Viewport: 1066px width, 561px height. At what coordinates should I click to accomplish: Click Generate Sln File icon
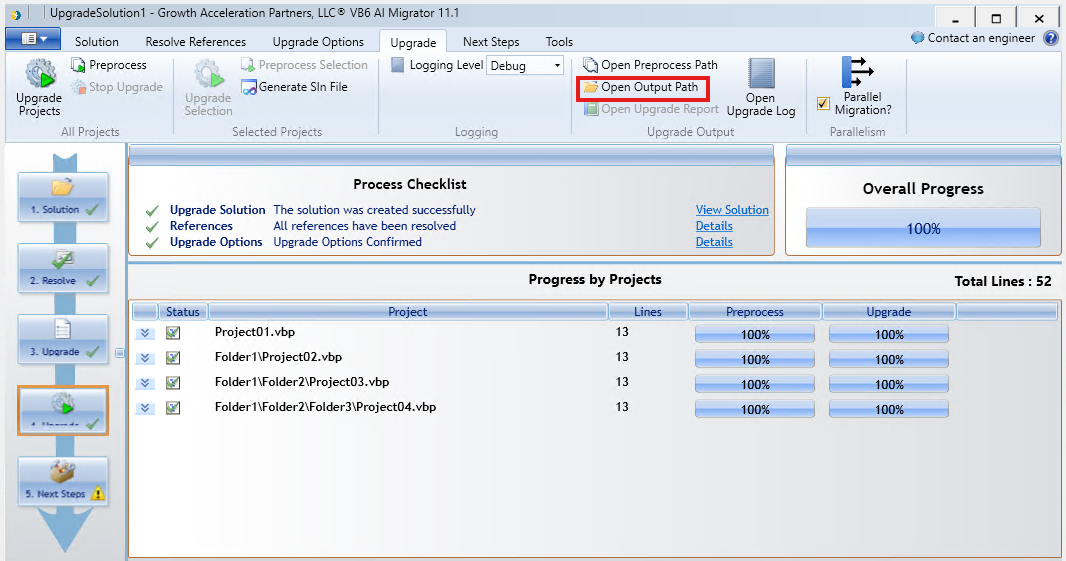click(250, 87)
